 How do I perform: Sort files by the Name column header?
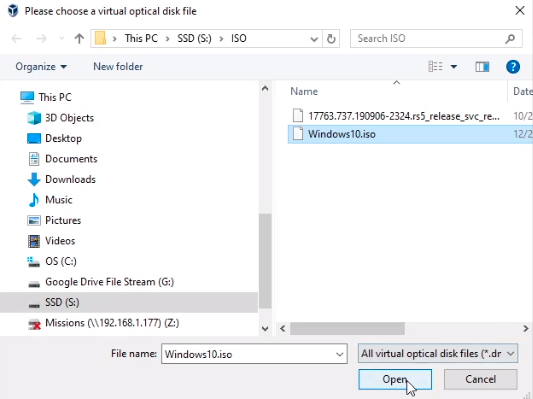click(396, 91)
